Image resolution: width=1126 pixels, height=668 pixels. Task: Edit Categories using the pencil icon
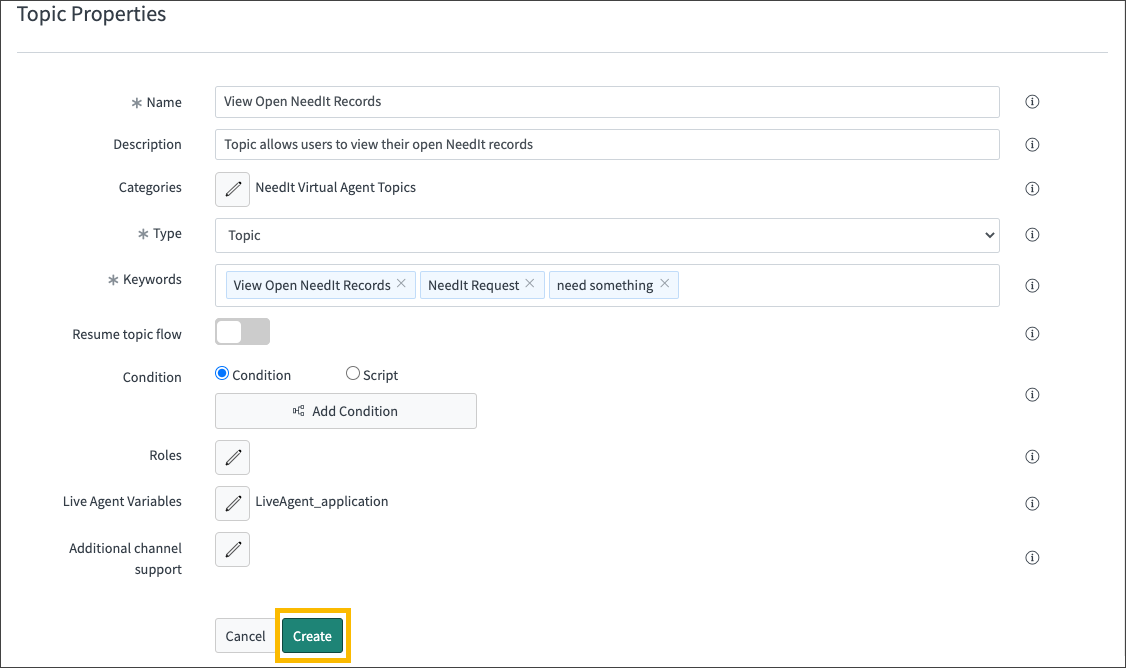tap(232, 189)
